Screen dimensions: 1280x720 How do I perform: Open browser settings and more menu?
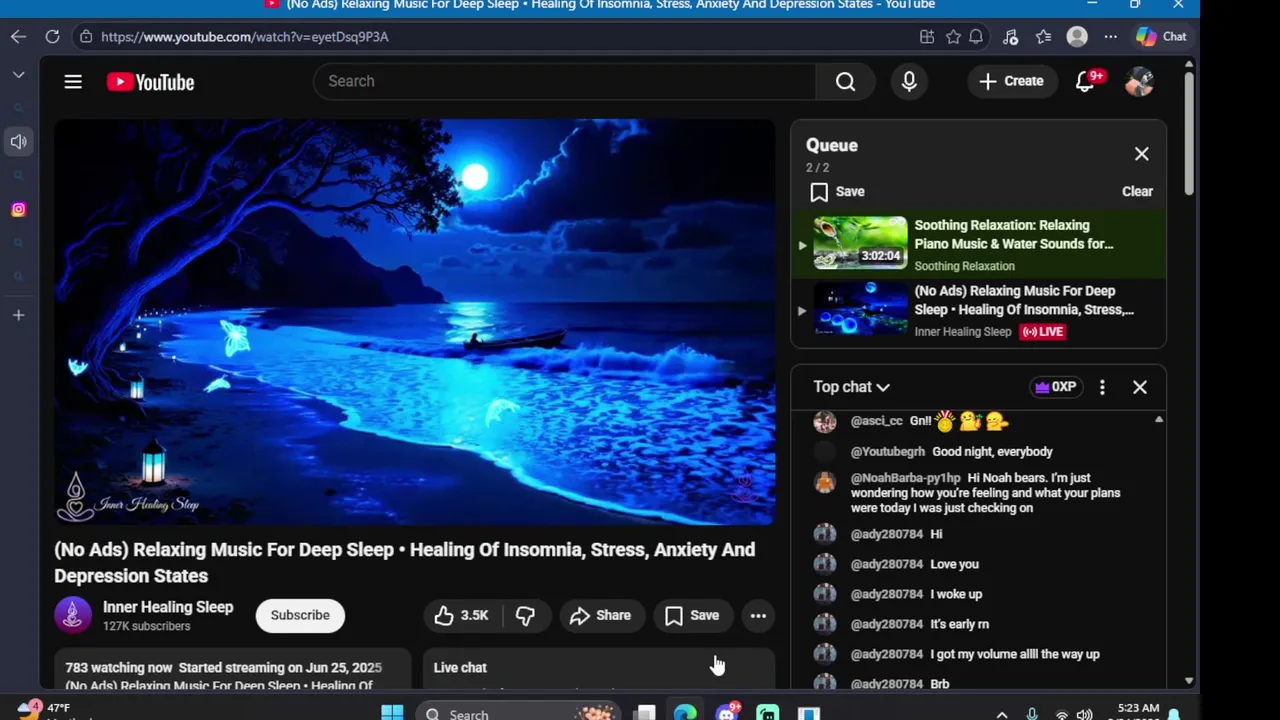1110,37
